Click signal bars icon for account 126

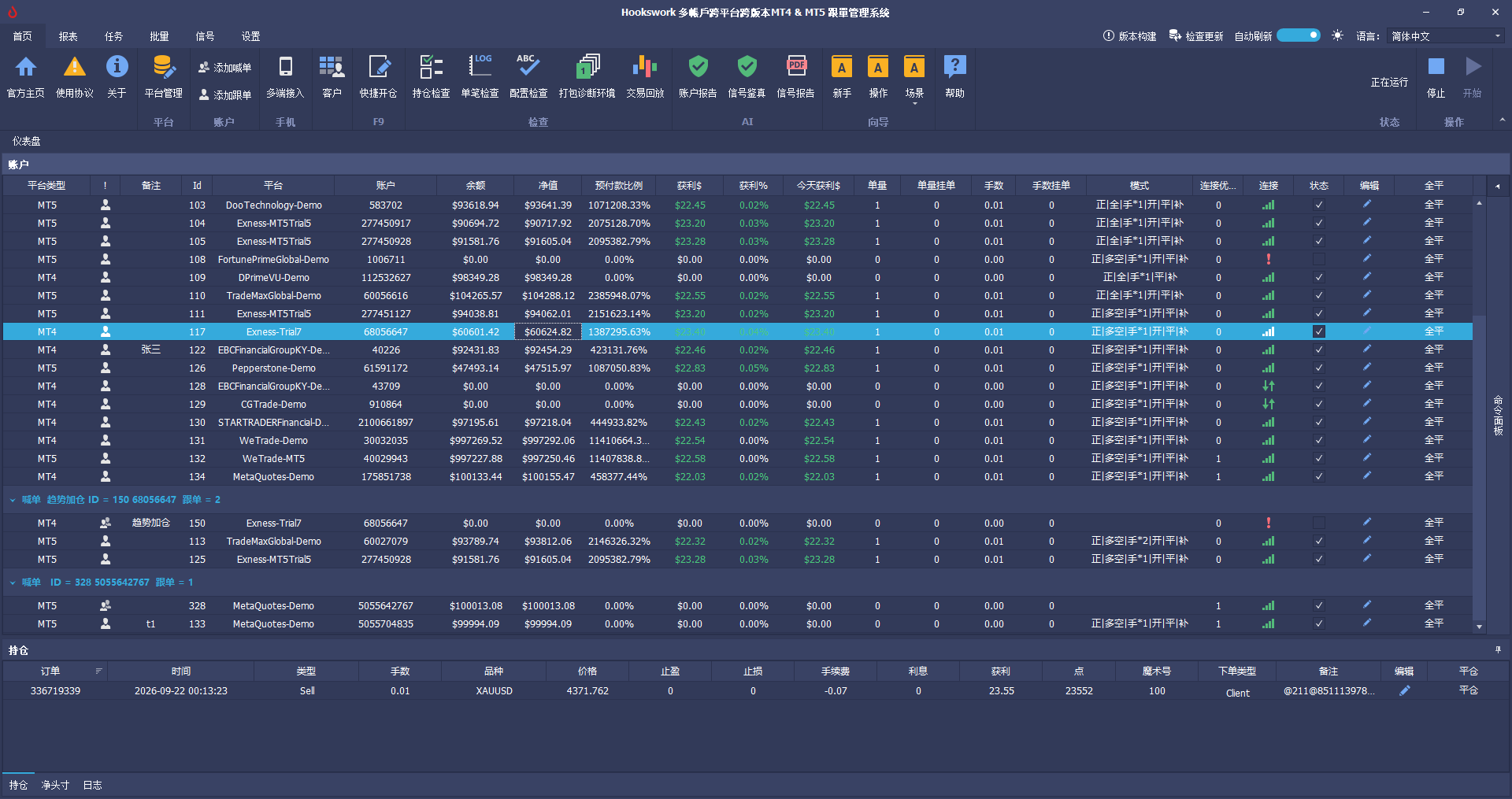point(1268,368)
